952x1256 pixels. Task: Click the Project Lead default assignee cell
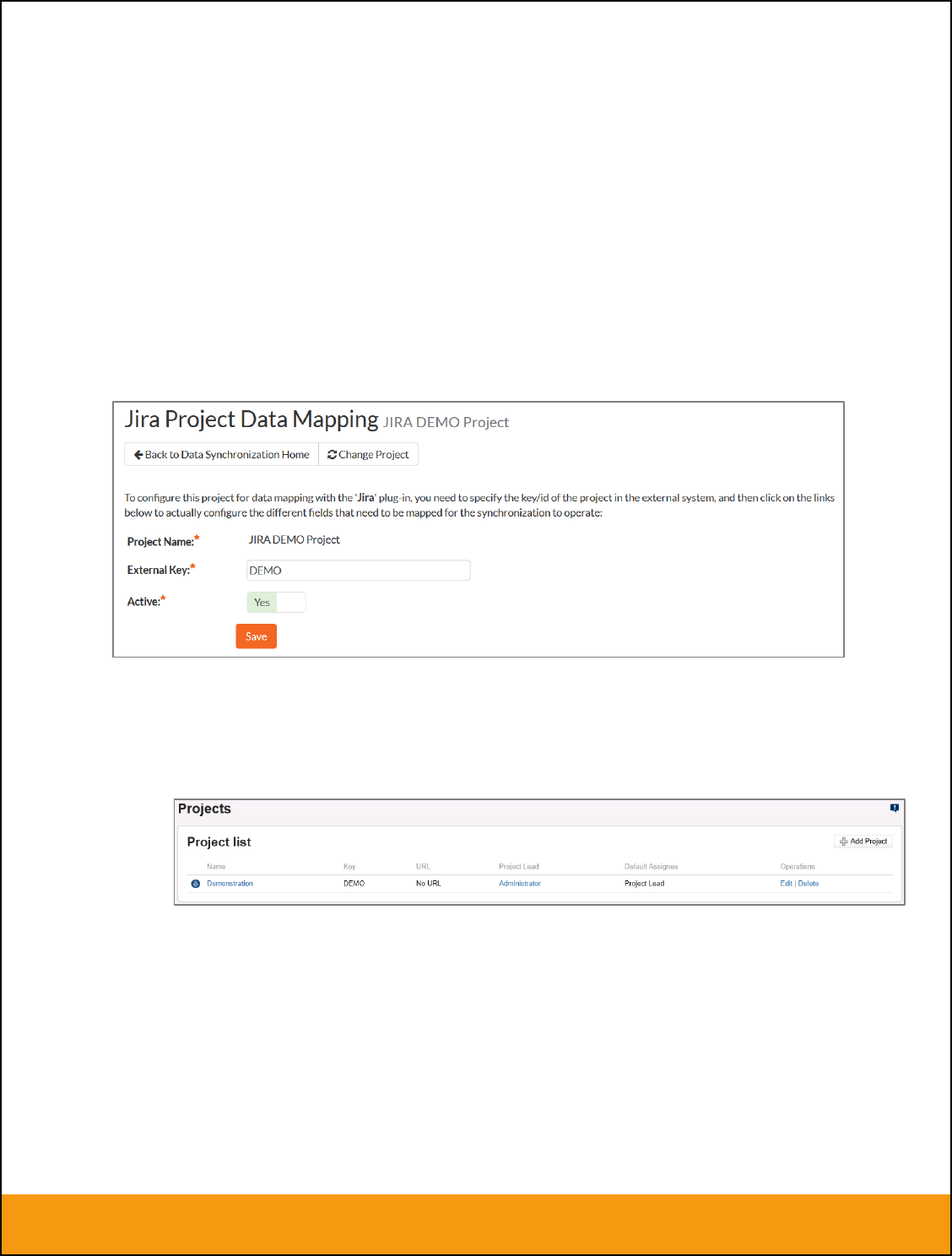645,884
